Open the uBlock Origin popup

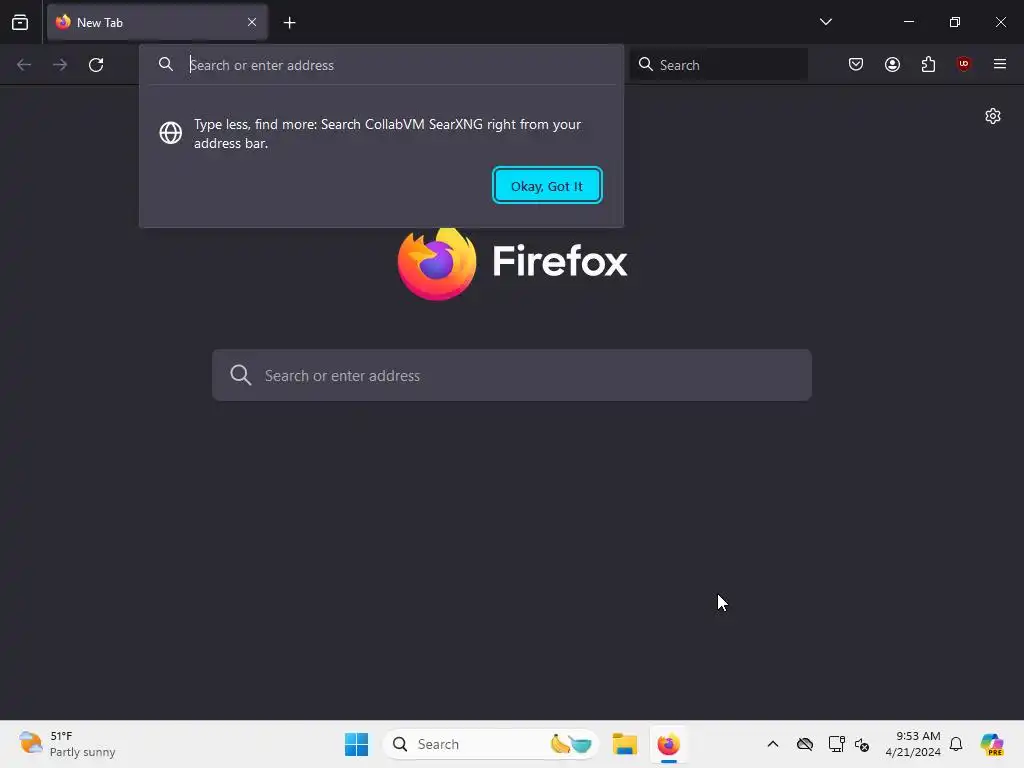pos(963,64)
